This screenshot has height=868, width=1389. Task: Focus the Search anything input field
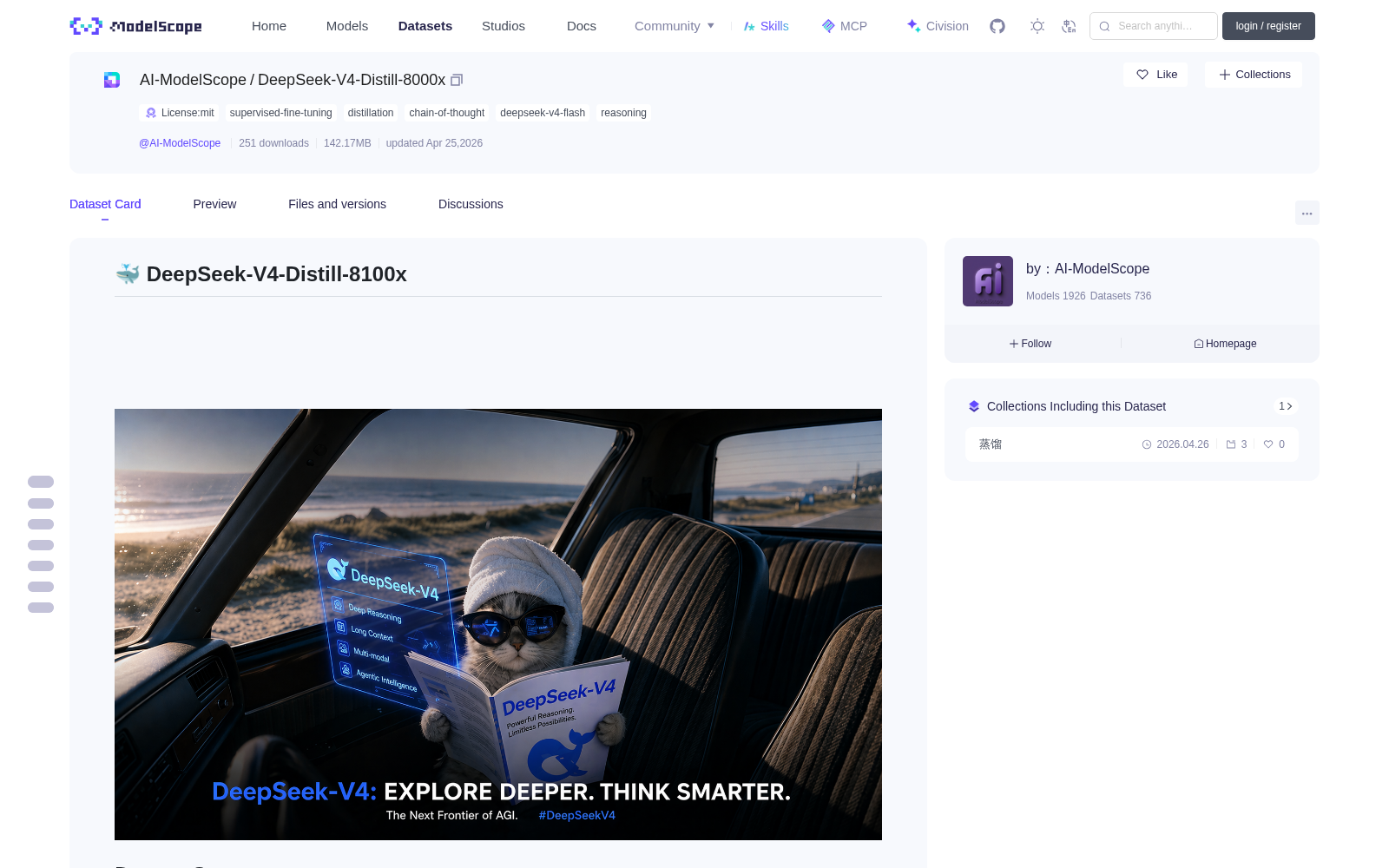pyautogui.click(x=1154, y=26)
